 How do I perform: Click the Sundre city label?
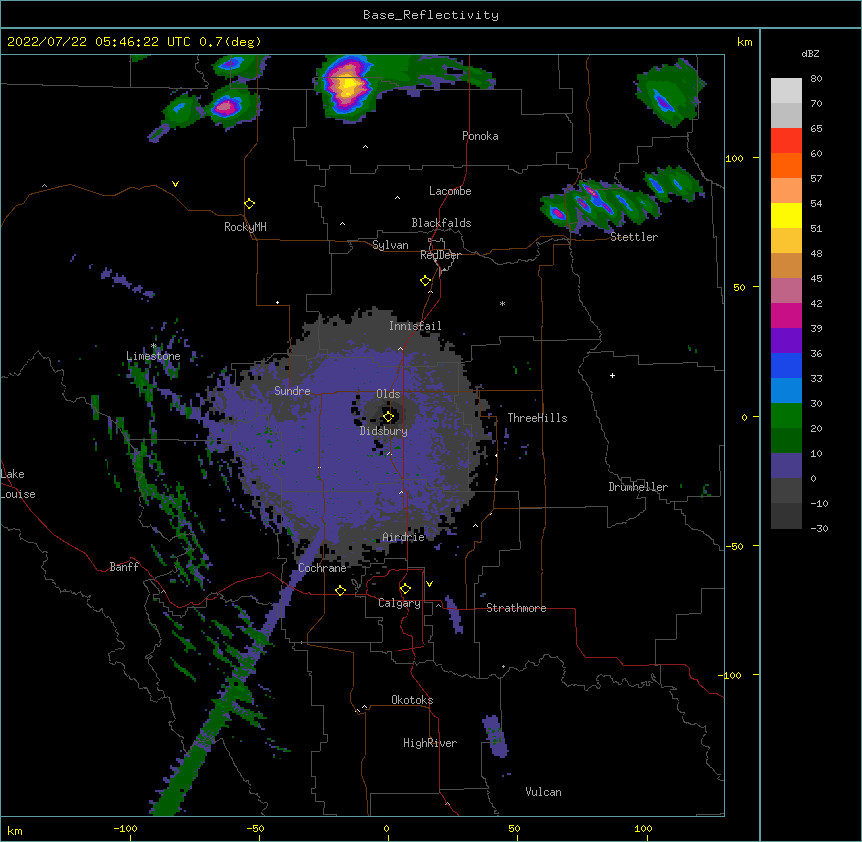tap(292, 391)
